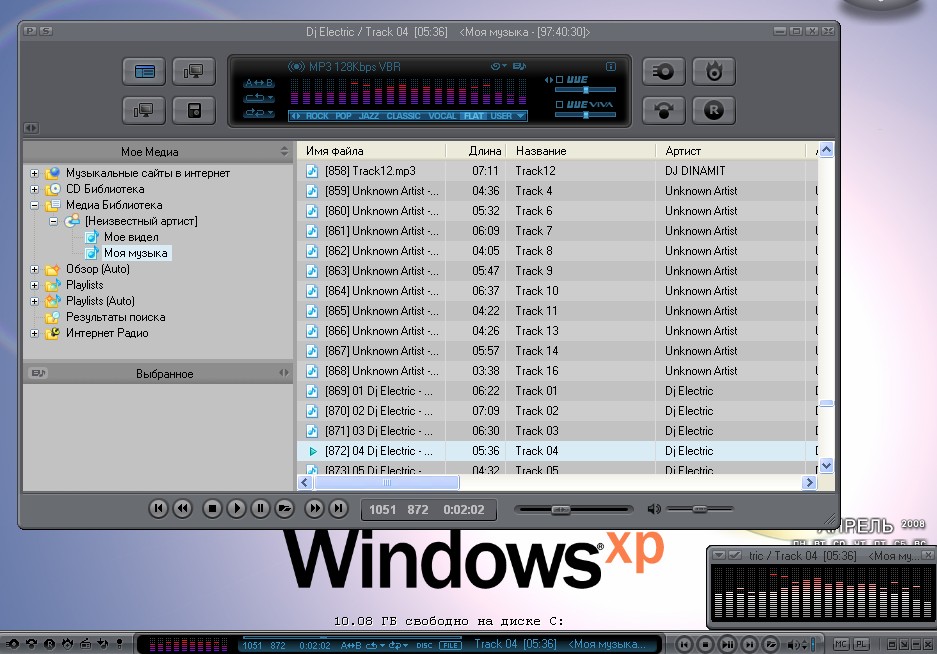Viewport: 937px width, 654px height.
Task: Click the Stop button in bottom toolbar
Action: click(x=706, y=644)
